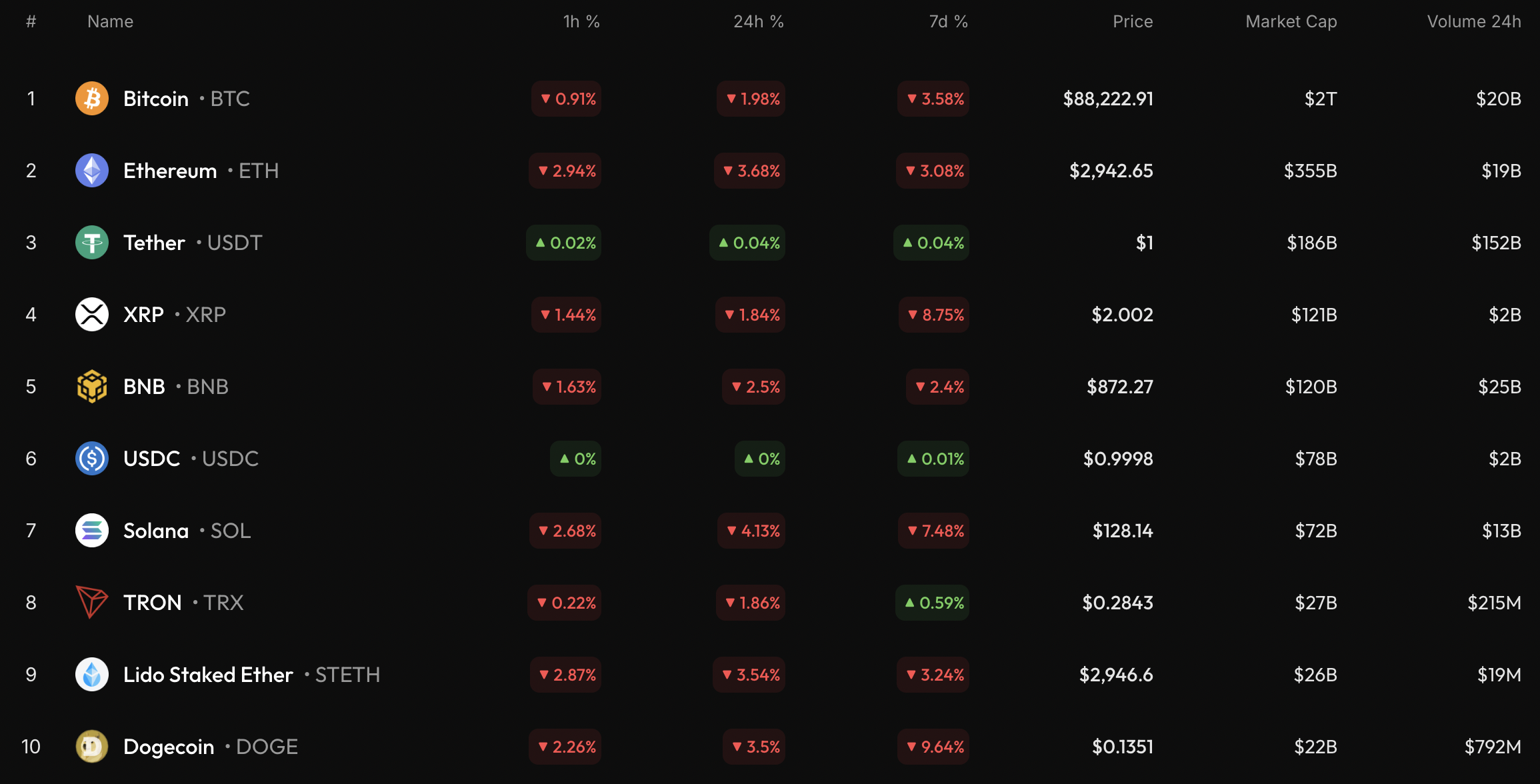1540x784 pixels.
Task: Click the blue USDC logo icon
Action: [x=92, y=459]
